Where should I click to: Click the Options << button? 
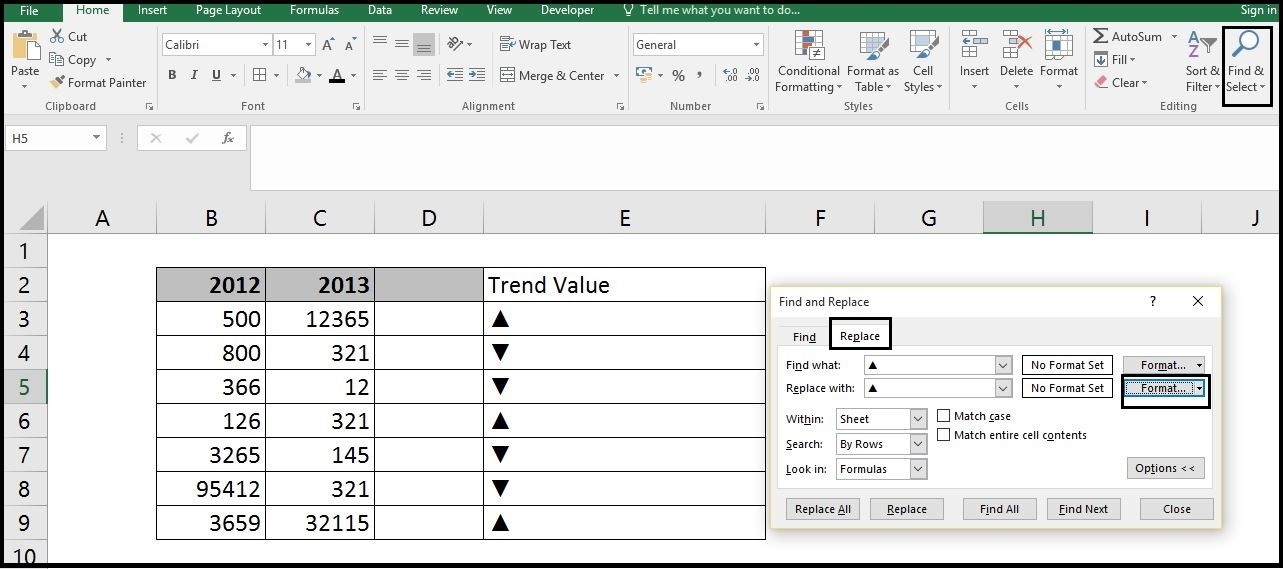tap(1165, 468)
